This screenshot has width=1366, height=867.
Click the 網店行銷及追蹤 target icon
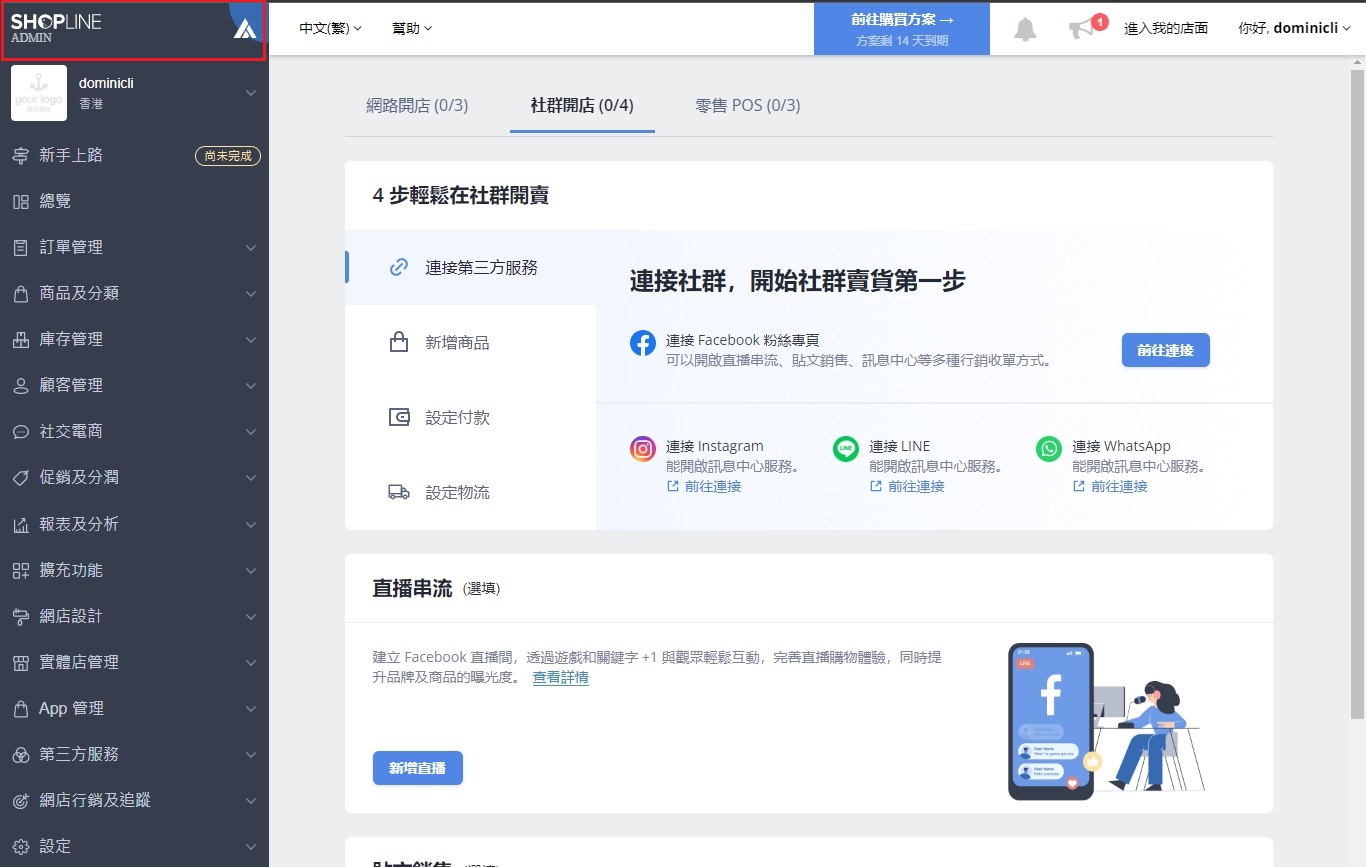coord(21,801)
